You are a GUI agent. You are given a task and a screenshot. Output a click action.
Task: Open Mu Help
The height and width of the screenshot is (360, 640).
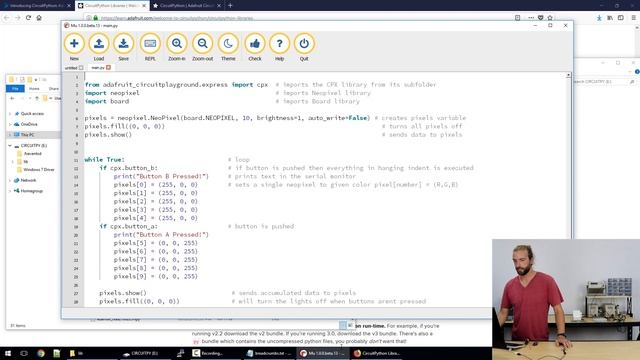(280, 44)
